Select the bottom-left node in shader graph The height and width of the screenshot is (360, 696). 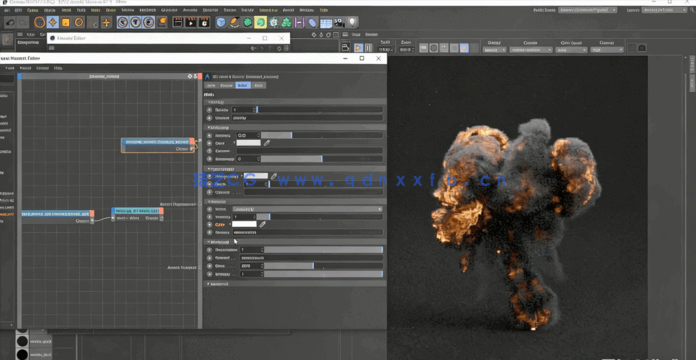(x=58, y=217)
